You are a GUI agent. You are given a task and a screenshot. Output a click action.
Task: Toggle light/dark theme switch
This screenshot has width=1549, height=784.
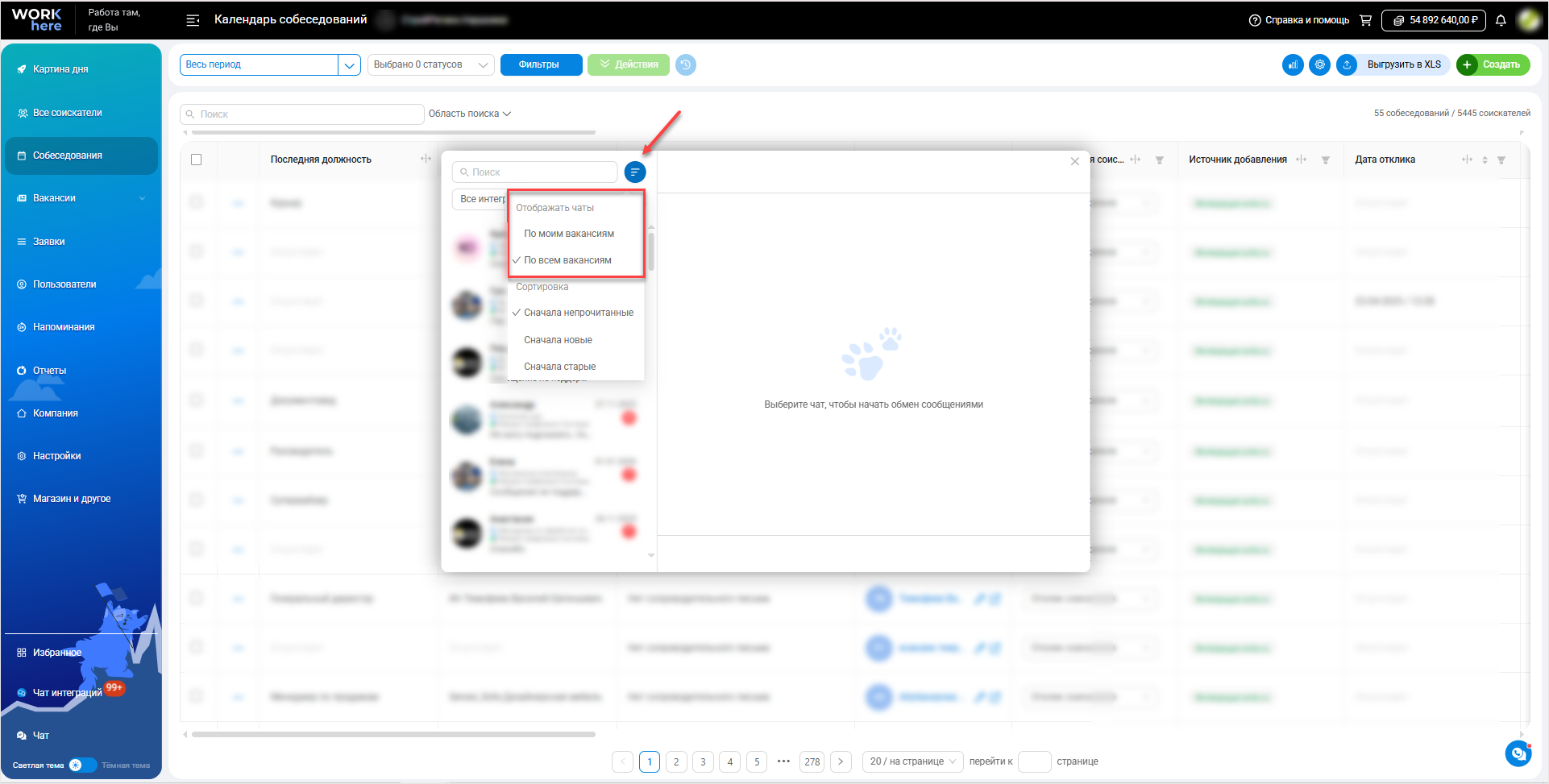click(x=83, y=765)
